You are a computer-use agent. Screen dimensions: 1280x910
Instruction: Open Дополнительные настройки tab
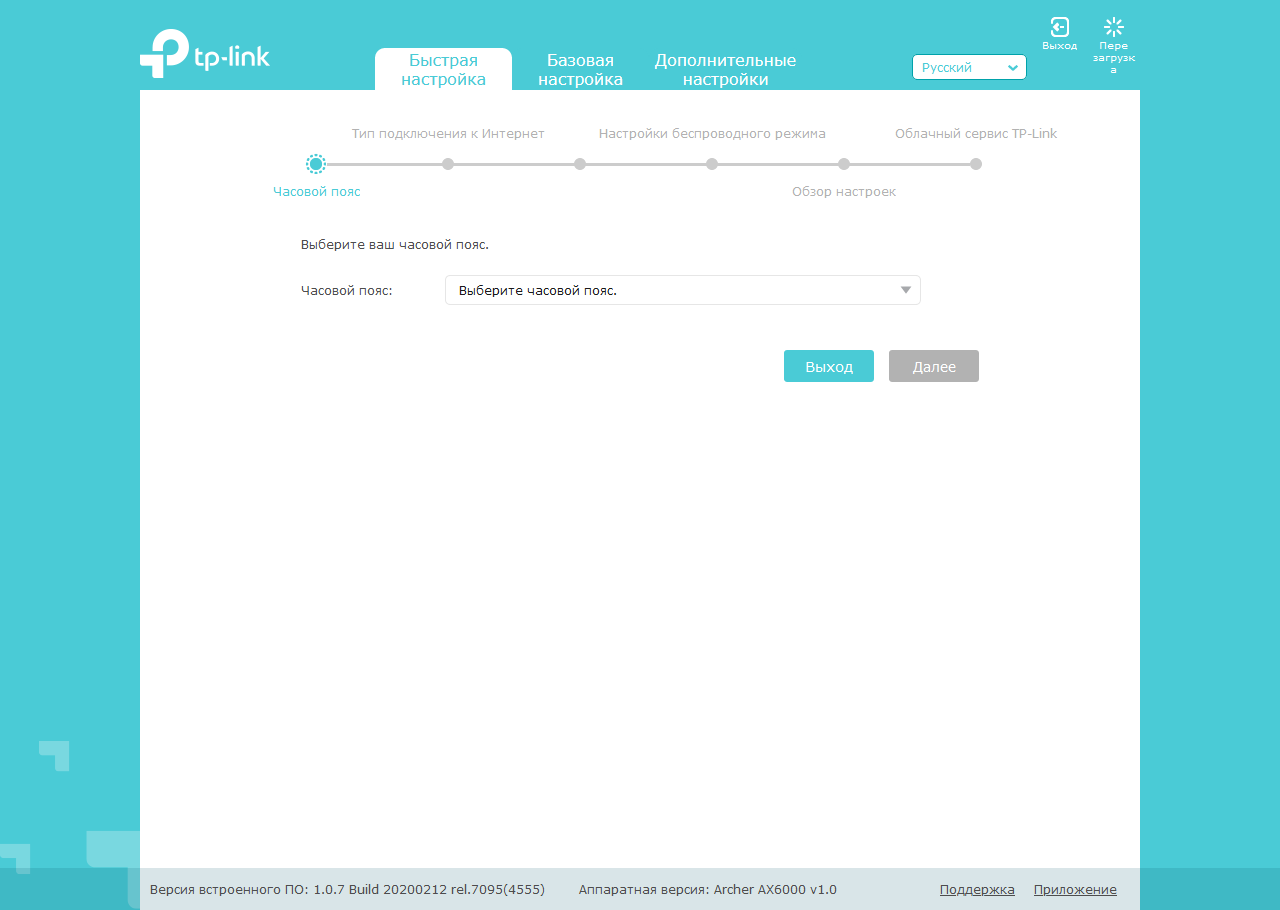[725, 70]
